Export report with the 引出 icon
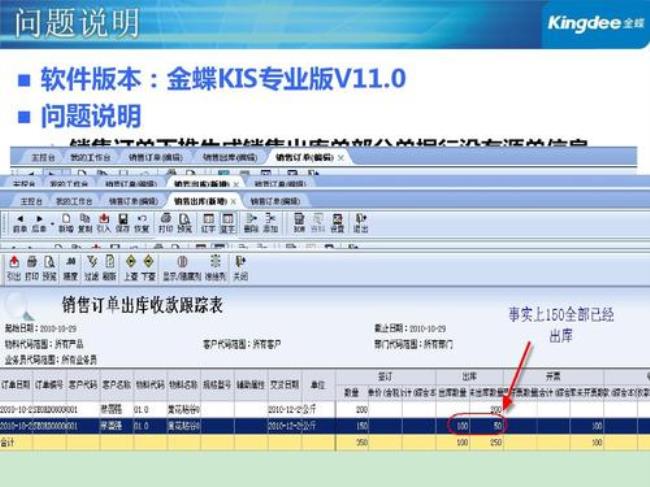This screenshot has height=487, width=650. 14,268
